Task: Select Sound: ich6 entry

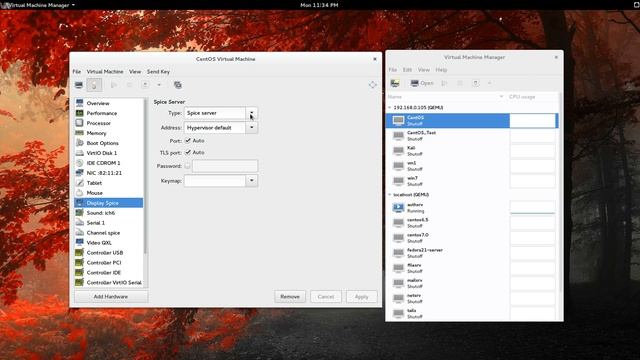Action: pyautogui.click(x=109, y=213)
